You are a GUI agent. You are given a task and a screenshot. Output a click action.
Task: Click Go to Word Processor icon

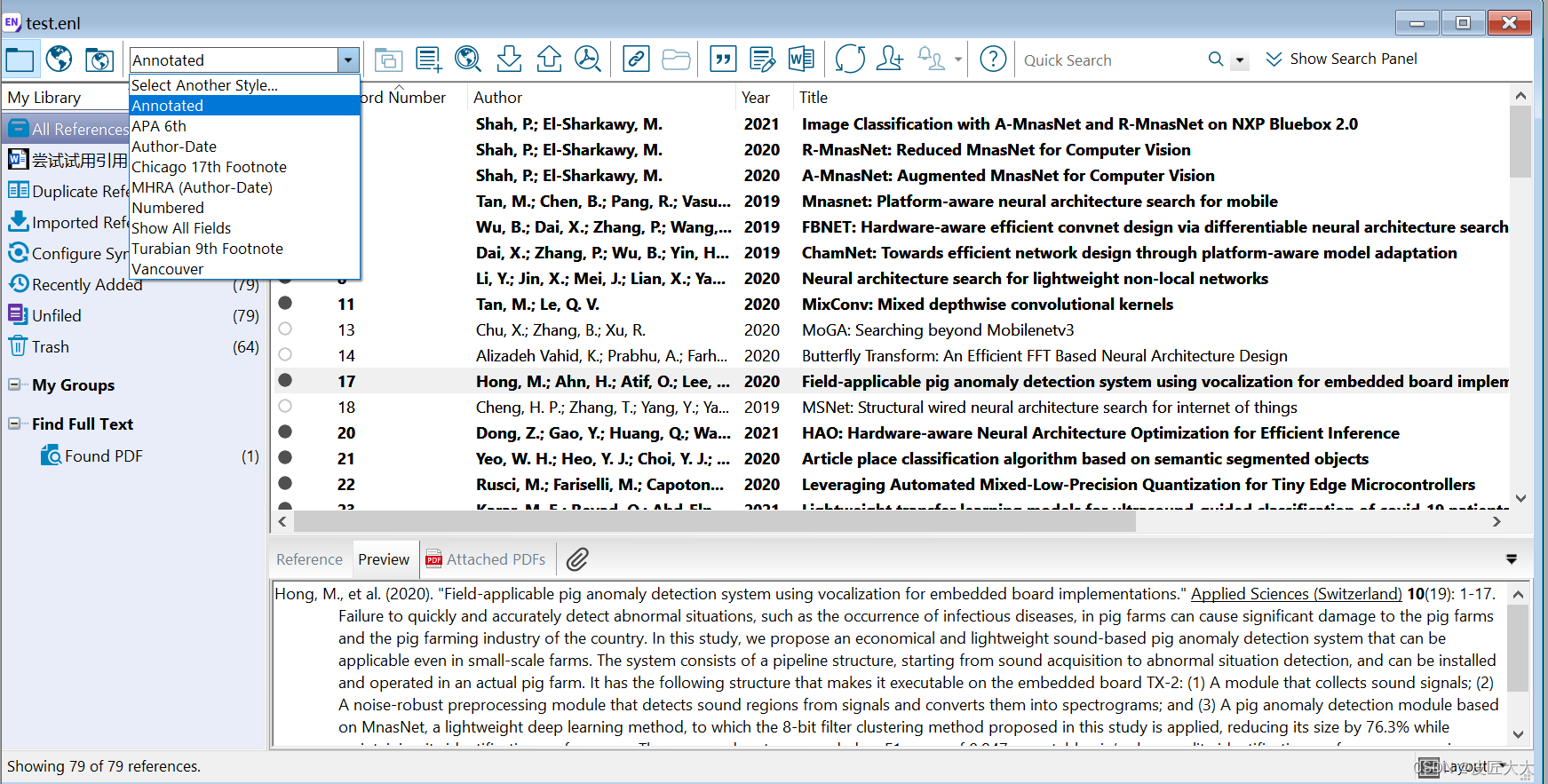tap(801, 59)
